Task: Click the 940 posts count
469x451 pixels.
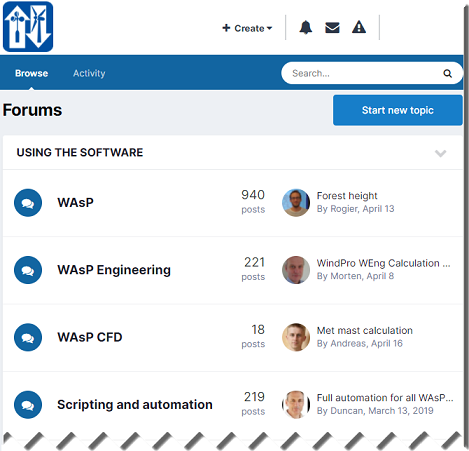Action: tap(253, 201)
